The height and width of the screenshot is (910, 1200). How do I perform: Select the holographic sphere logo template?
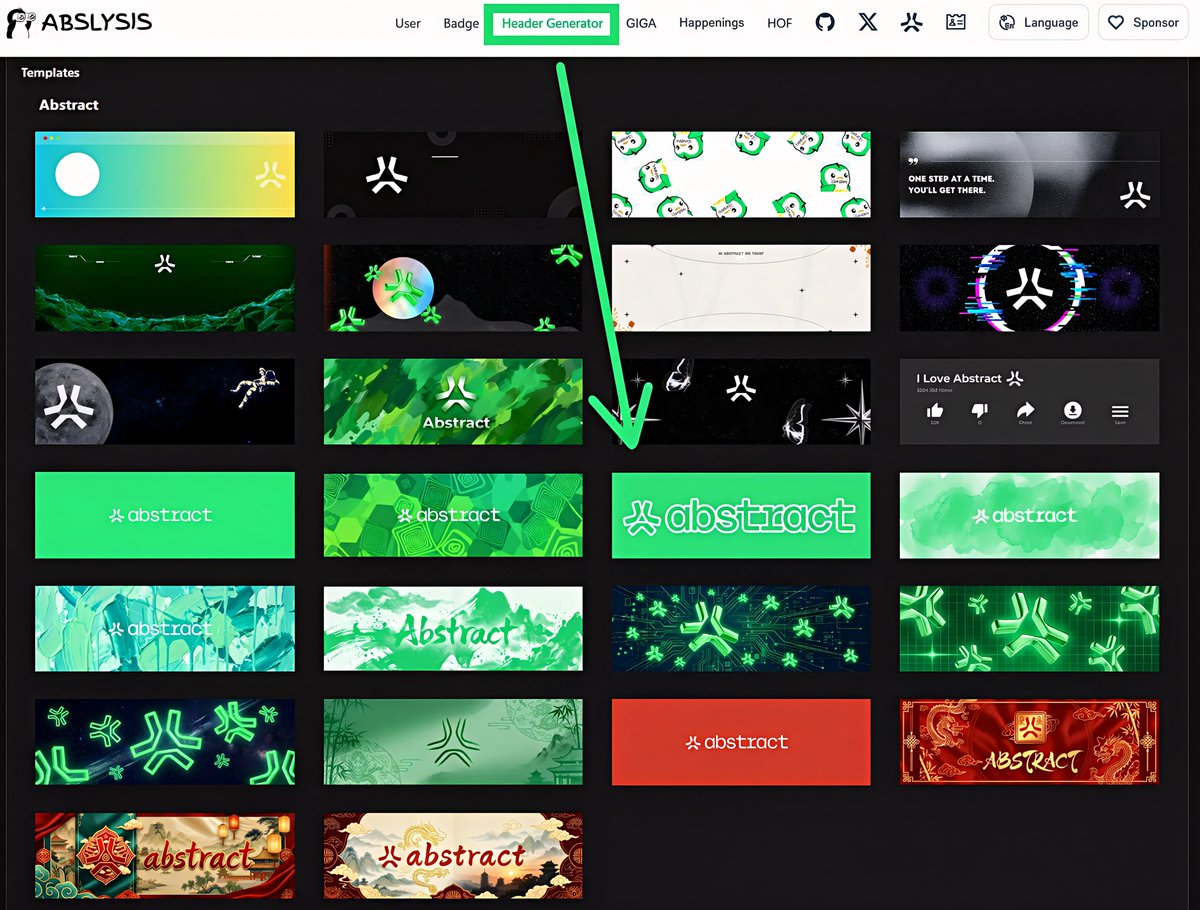(x=453, y=288)
